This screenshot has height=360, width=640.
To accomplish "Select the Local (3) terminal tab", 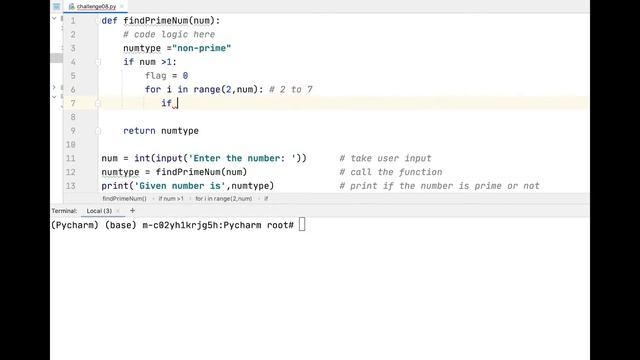I will click(99, 211).
